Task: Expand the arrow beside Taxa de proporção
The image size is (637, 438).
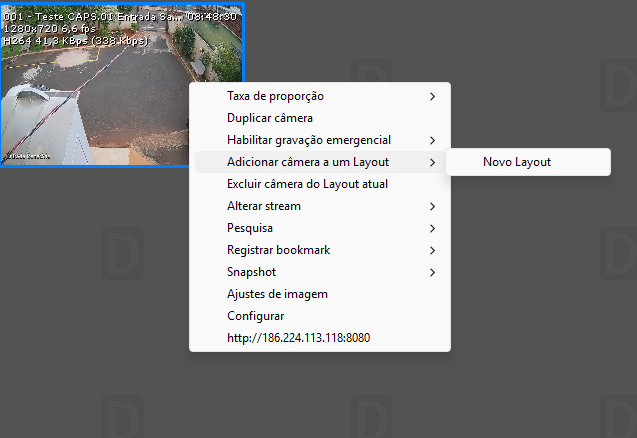Action: [432, 96]
